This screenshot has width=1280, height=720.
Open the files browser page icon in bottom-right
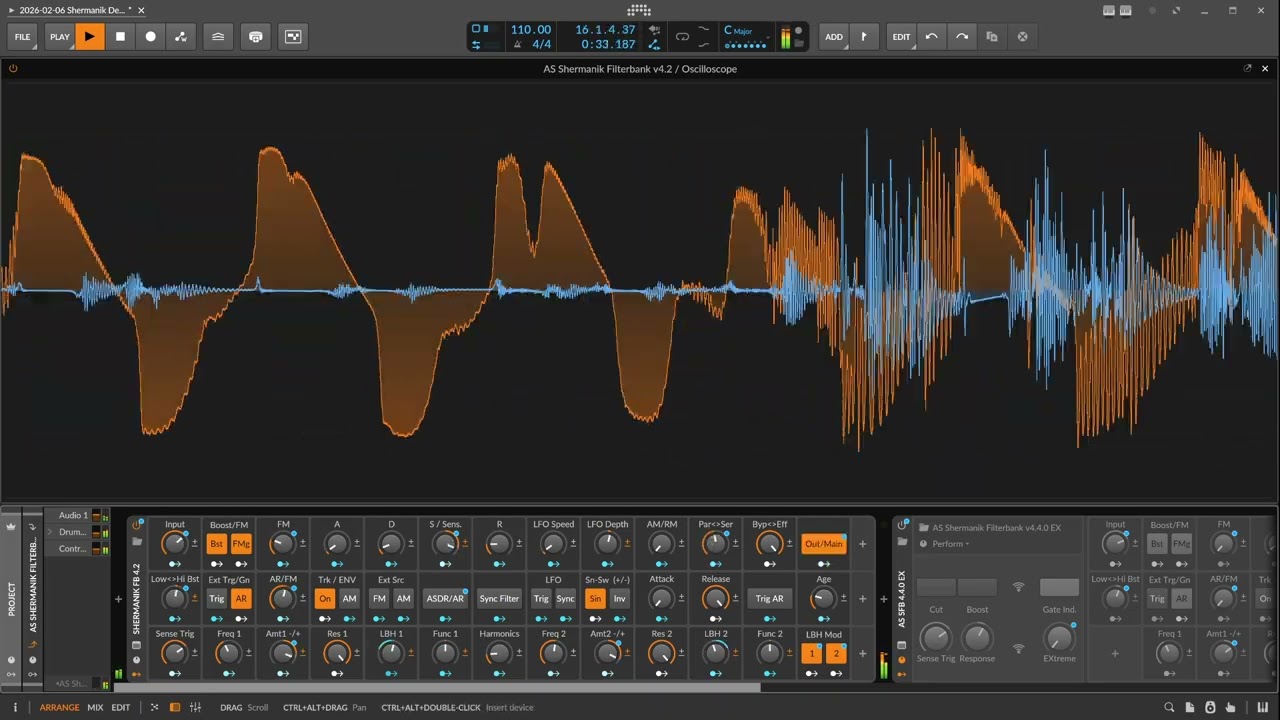(x=1189, y=708)
